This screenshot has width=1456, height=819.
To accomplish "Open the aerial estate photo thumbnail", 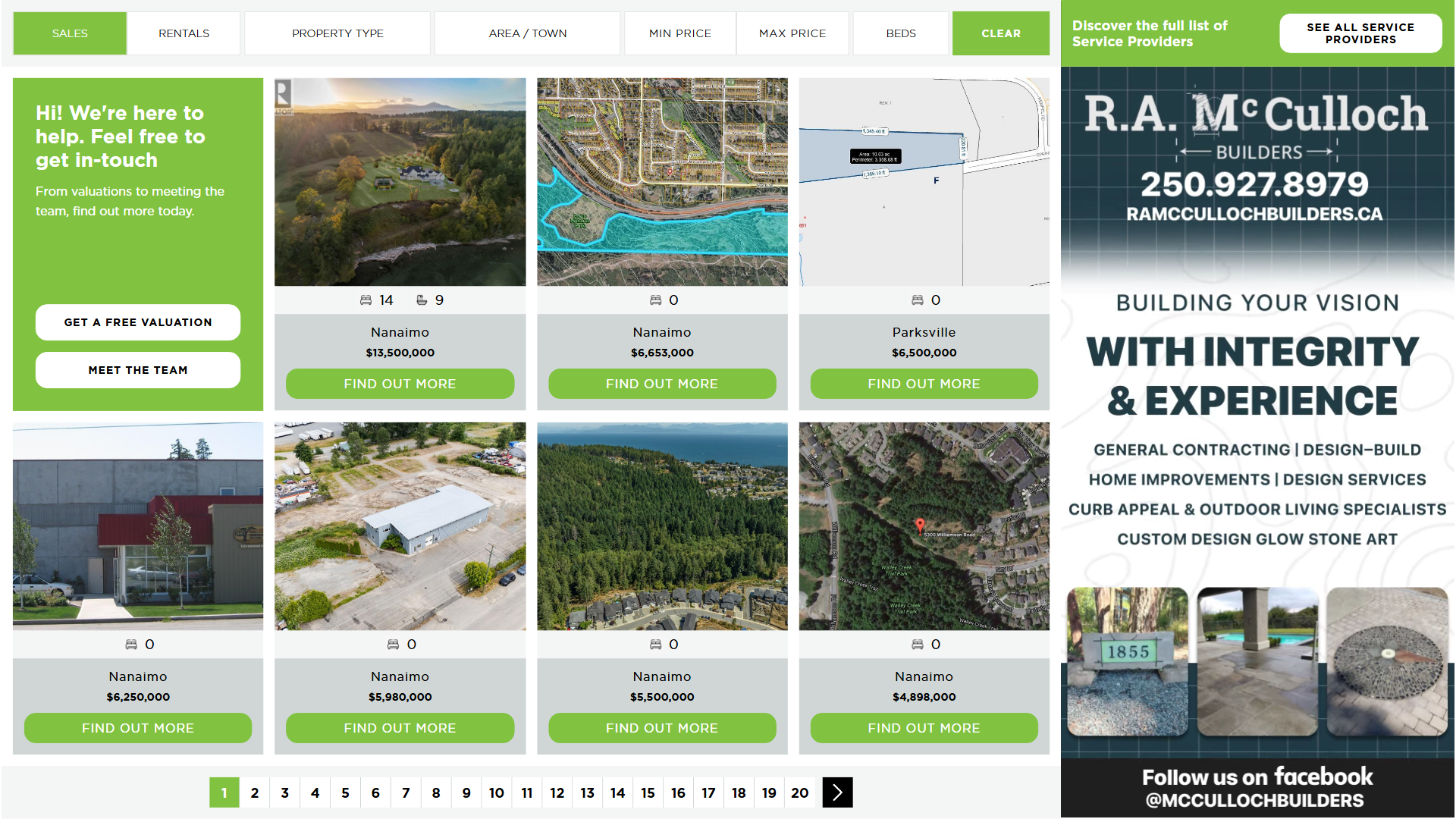I will click(400, 182).
